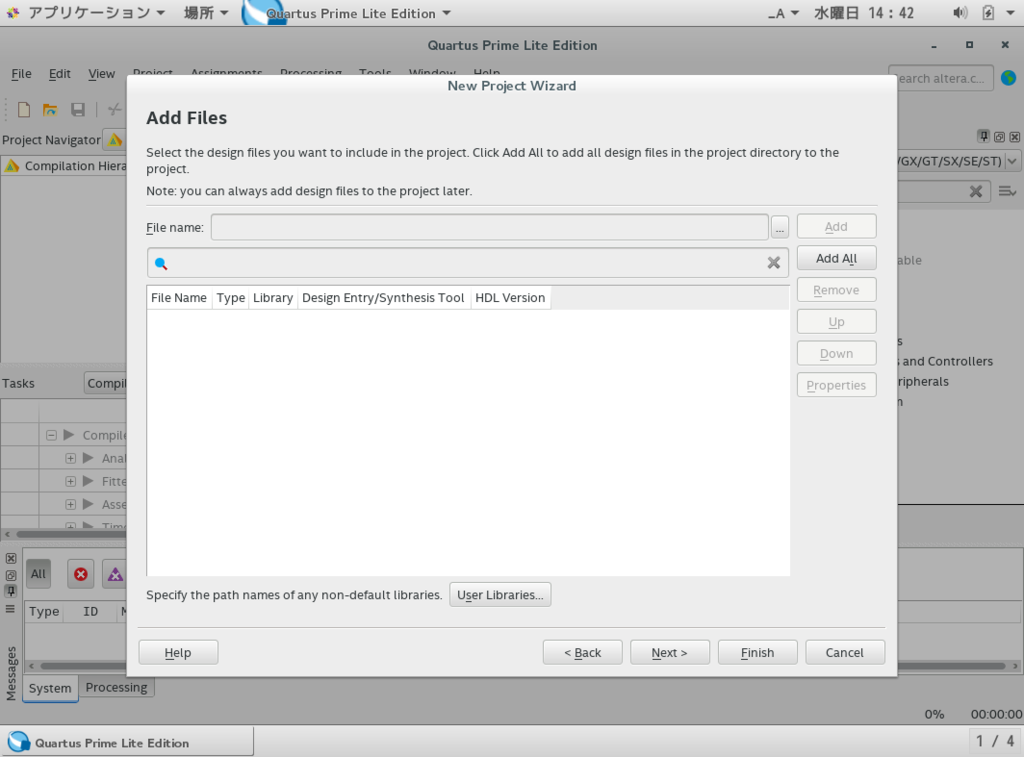Click the Properties button
Screen dimensions: 1024x757
pos(837,385)
